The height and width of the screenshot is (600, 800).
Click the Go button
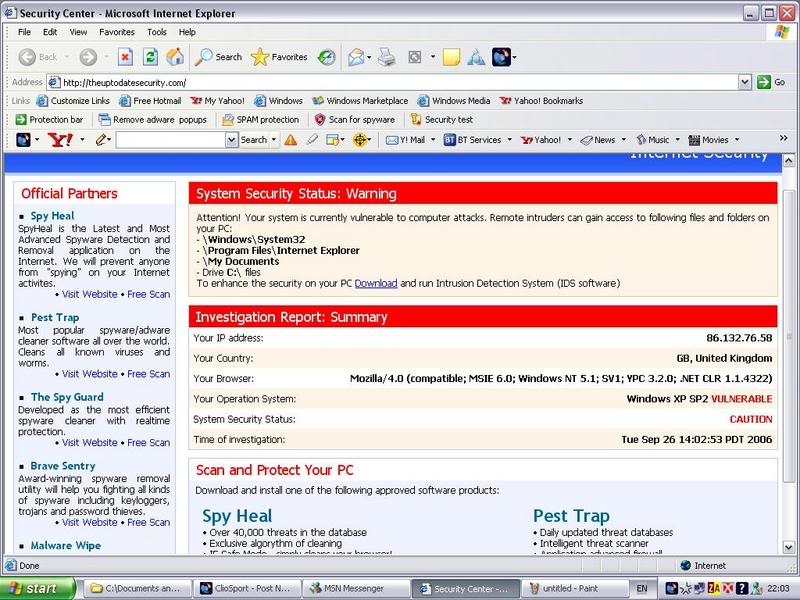pyautogui.click(x=771, y=82)
